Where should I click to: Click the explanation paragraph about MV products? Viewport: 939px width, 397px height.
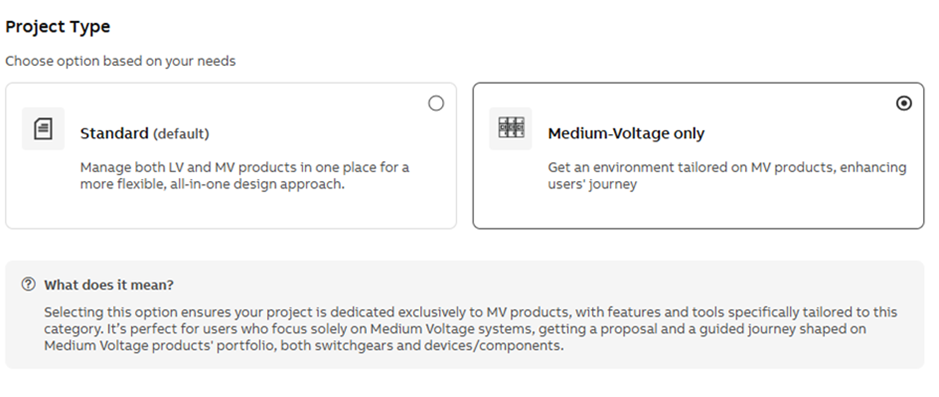pyautogui.click(x=471, y=329)
